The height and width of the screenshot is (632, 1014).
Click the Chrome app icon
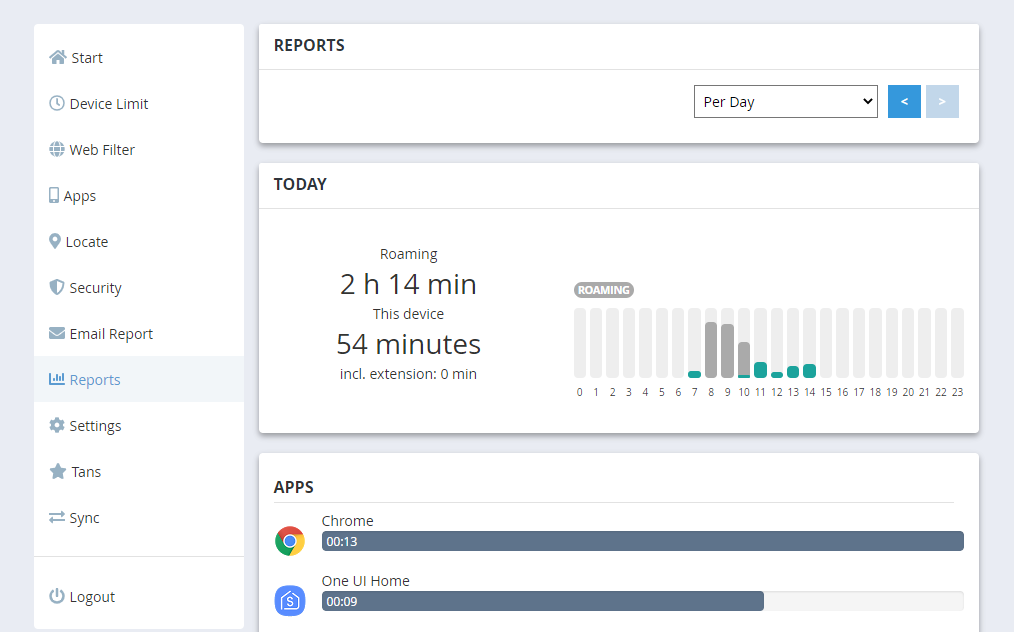(290, 541)
